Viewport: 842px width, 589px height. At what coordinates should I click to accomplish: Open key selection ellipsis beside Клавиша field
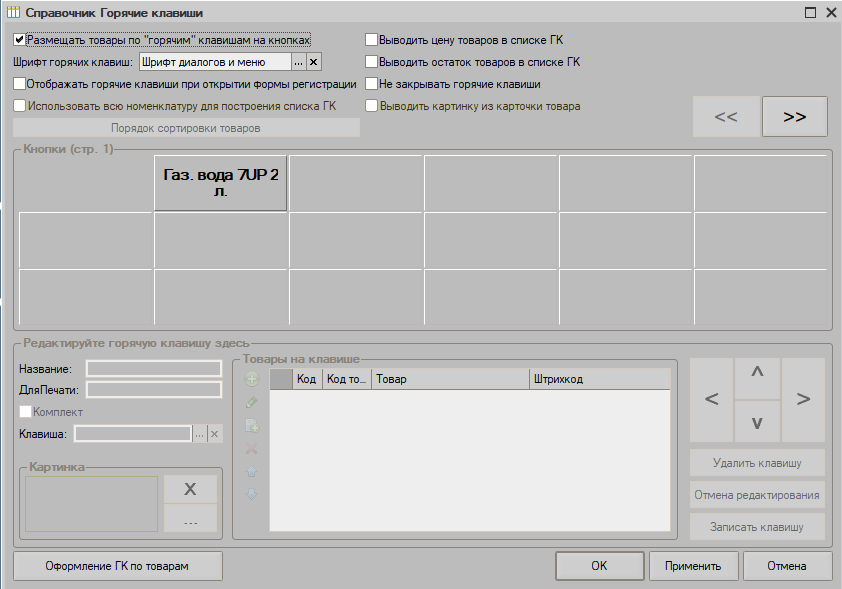point(199,434)
